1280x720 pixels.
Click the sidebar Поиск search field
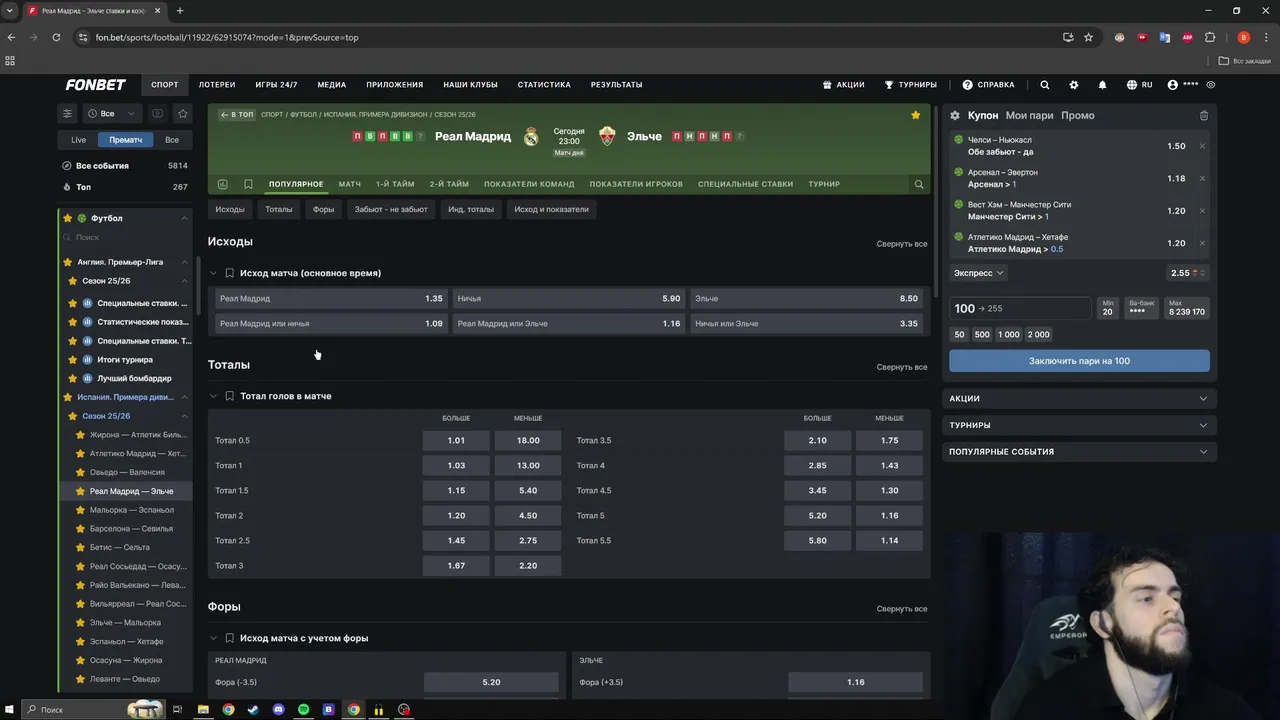tap(125, 238)
